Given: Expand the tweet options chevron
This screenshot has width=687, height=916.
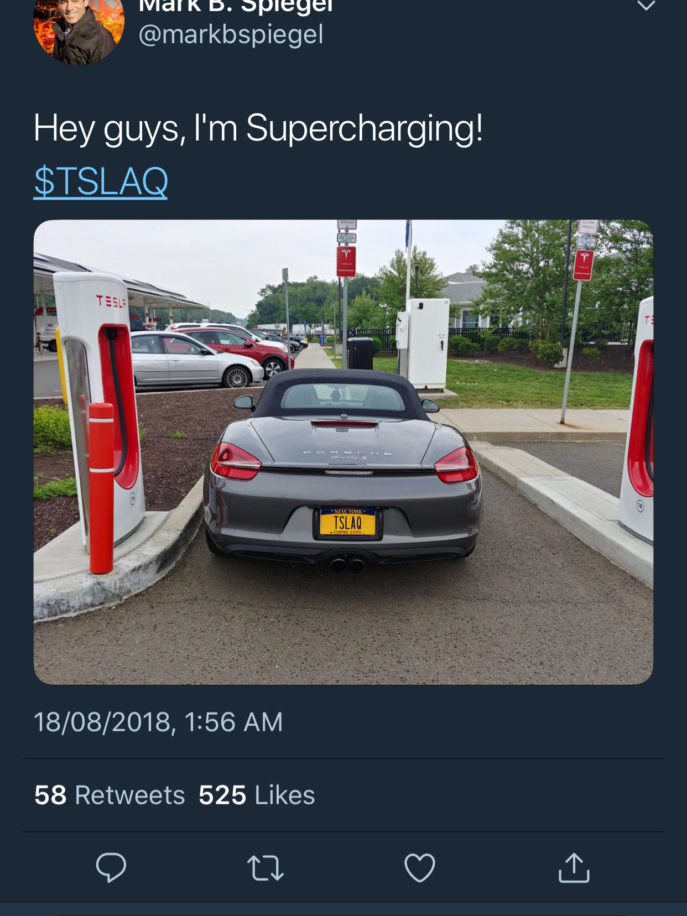Looking at the screenshot, I should (646, 6).
